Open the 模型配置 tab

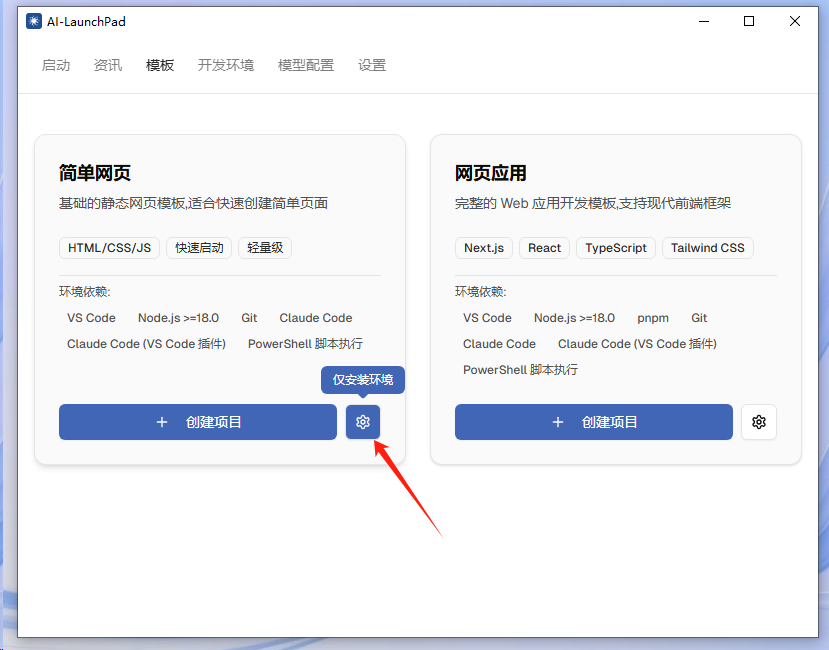coord(306,65)
